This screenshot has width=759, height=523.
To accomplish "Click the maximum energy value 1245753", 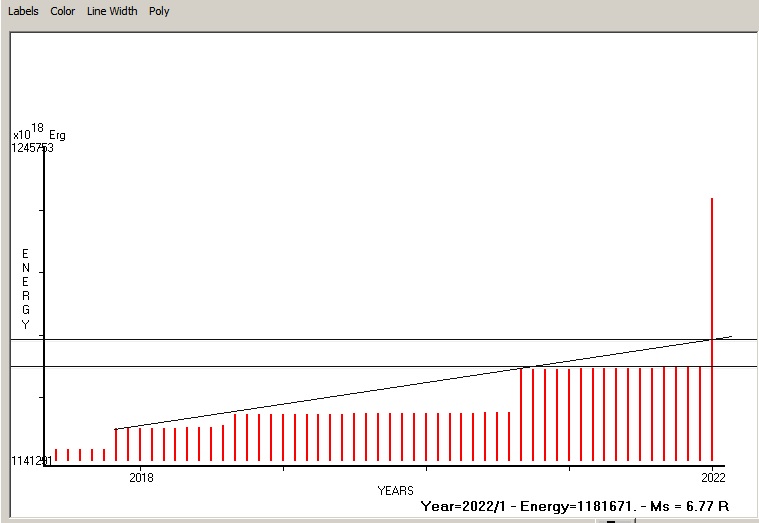I will click(x=32, y=148).
